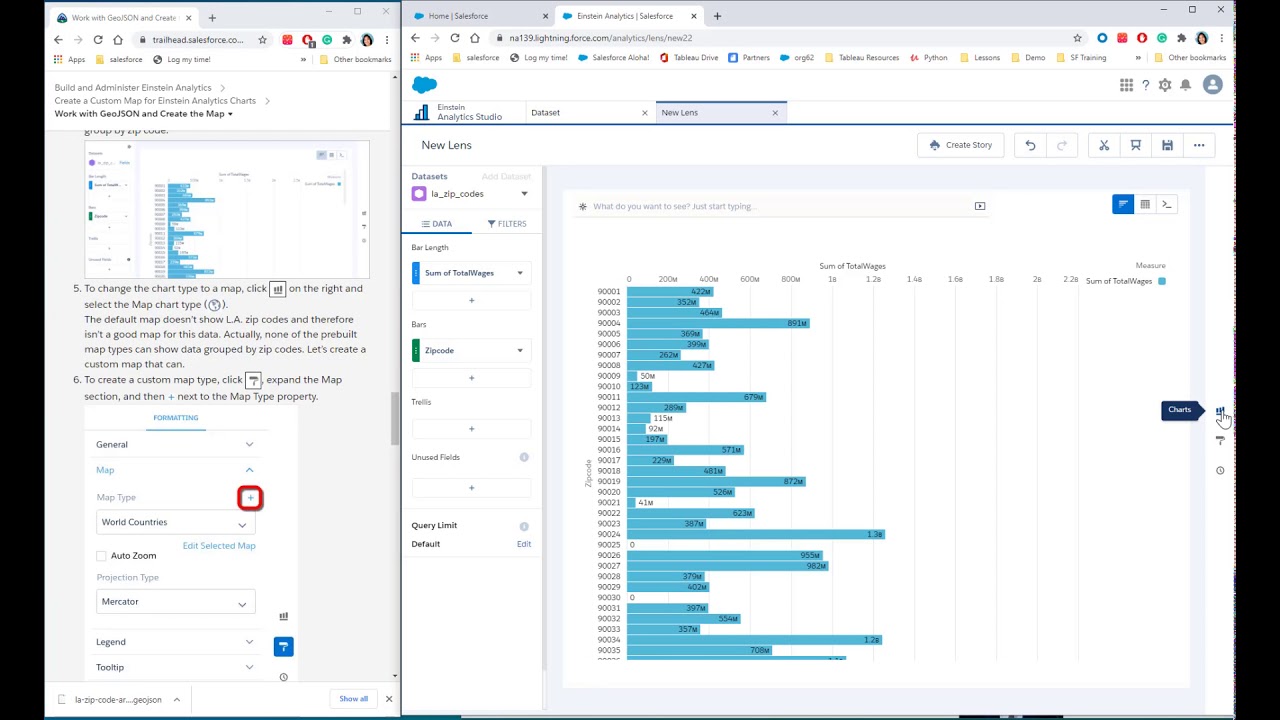Open the three-dots more actions menu

pos(1199,145)
